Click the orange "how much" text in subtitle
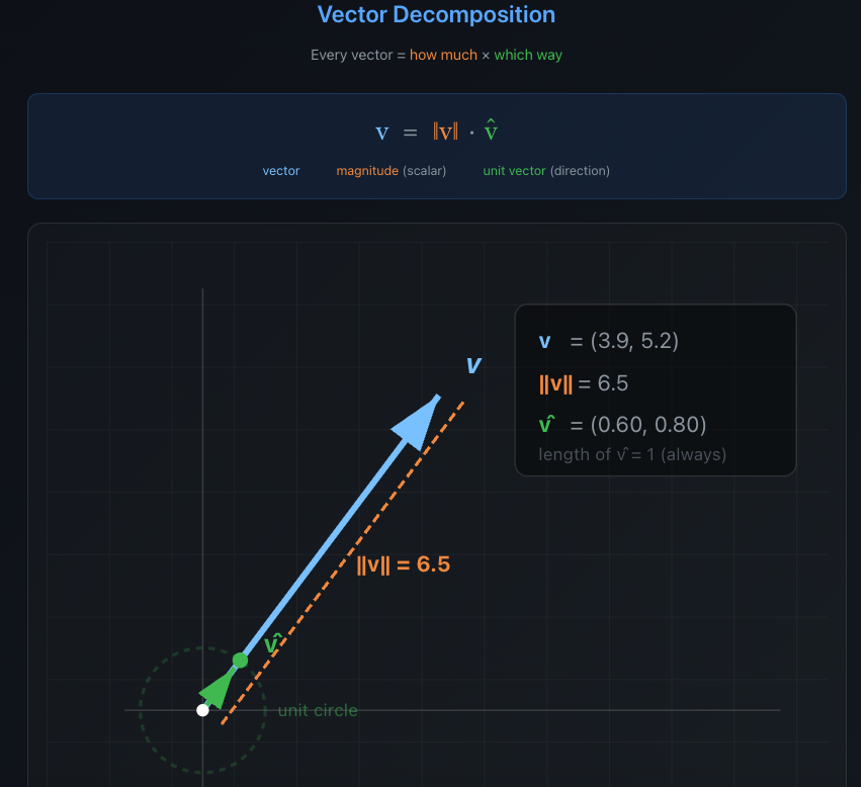Image resolution: width=861 pixels, height=787 pixels. pyautogui.click(x=443, y=55)
